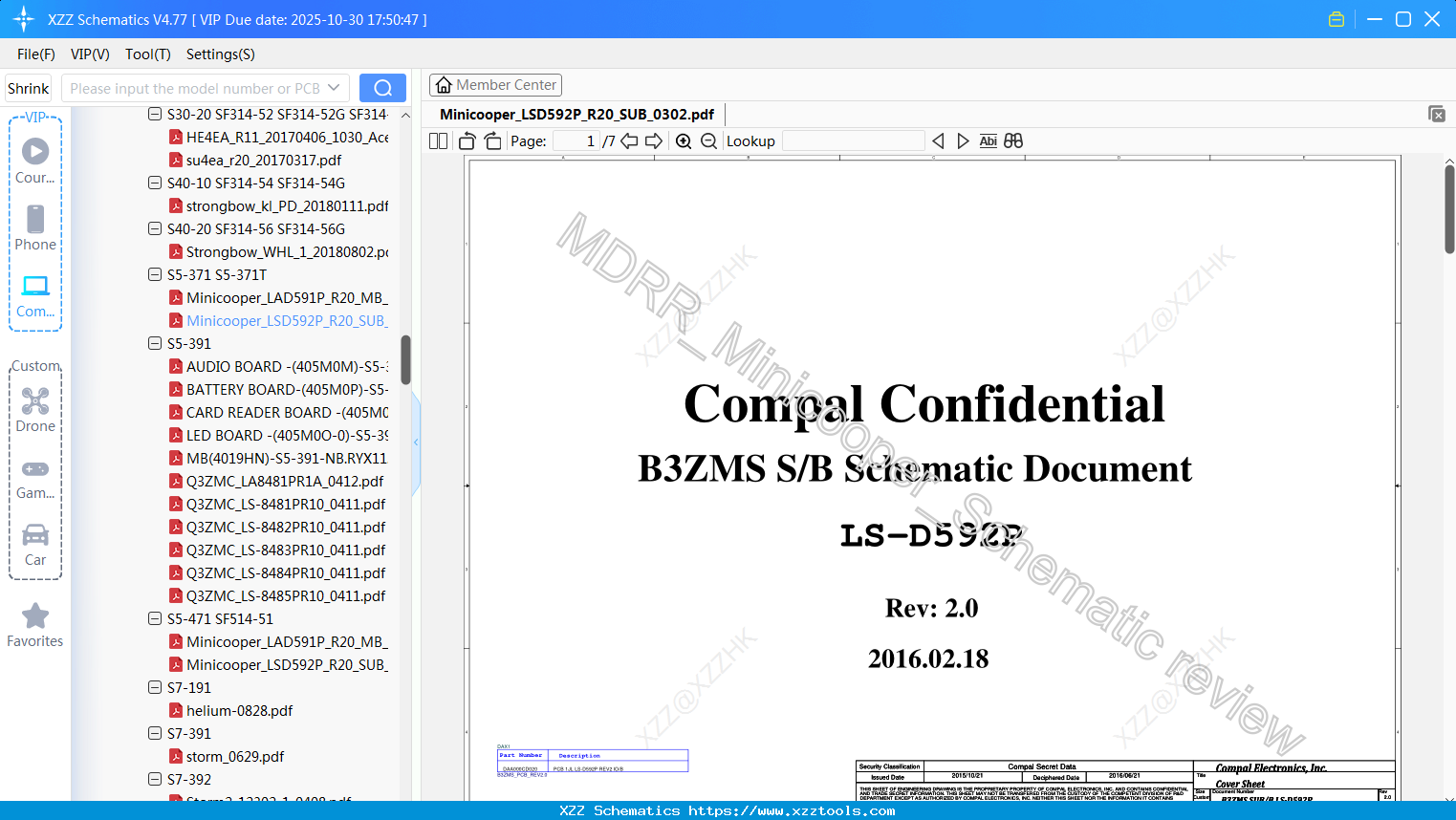Click the next page arrow
The width and height of the screenshot is (1456, 820).
pos(654,140)
